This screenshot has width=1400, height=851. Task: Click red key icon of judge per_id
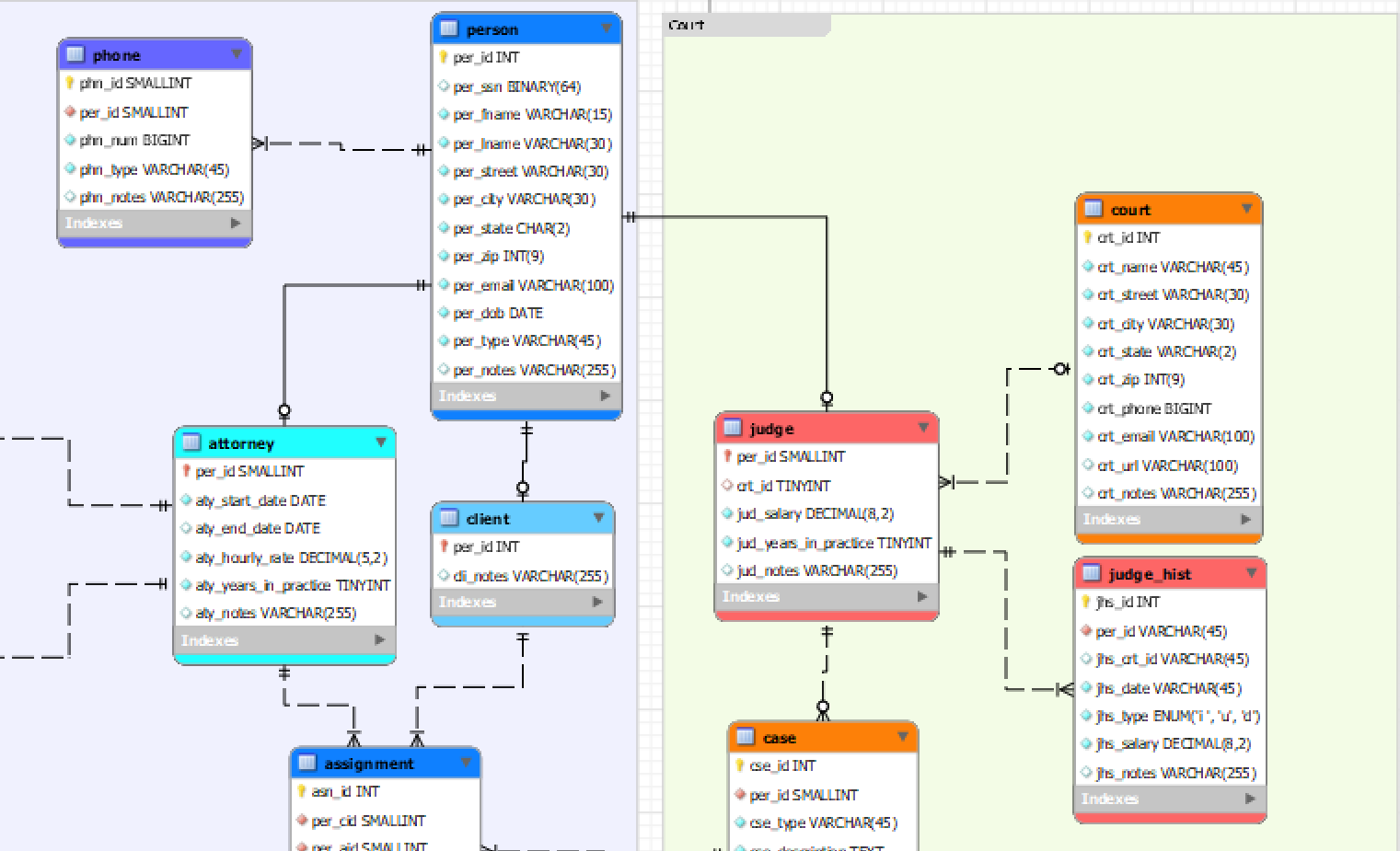(727, 456)
